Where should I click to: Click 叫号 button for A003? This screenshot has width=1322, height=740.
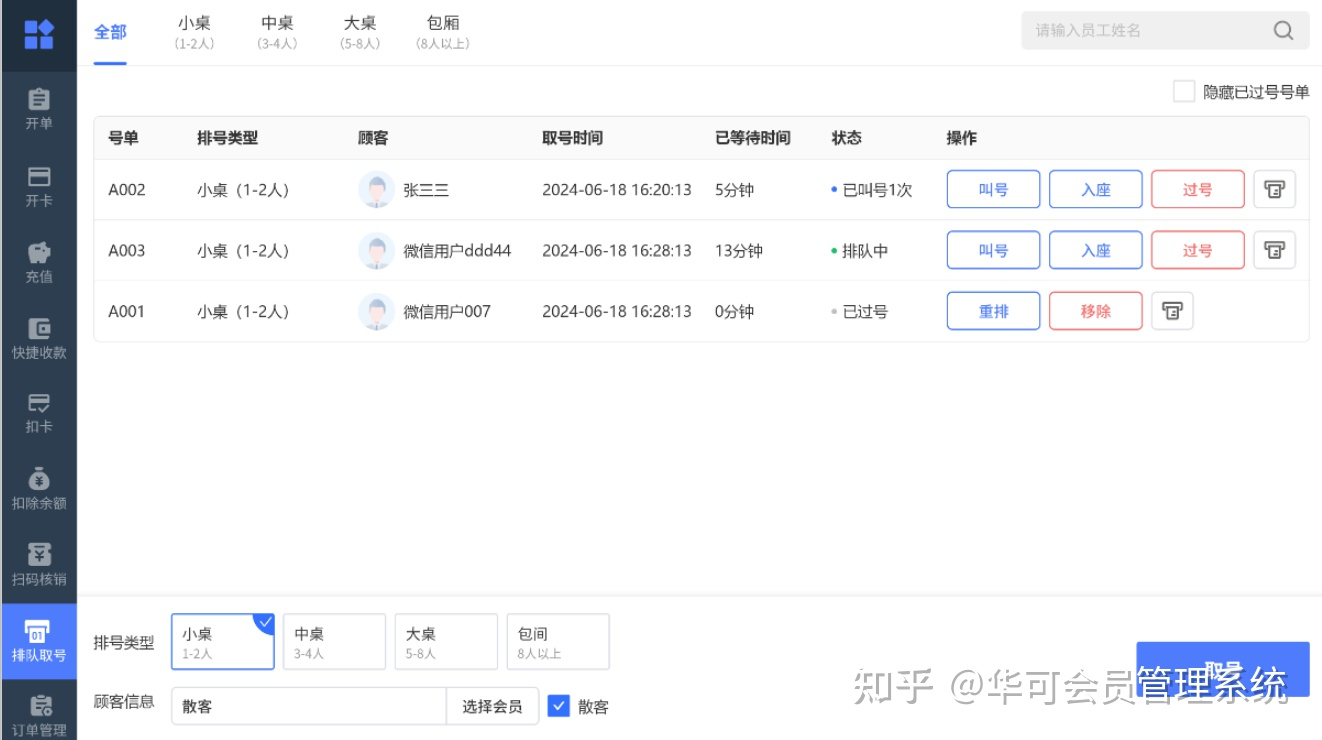point(993,250)
